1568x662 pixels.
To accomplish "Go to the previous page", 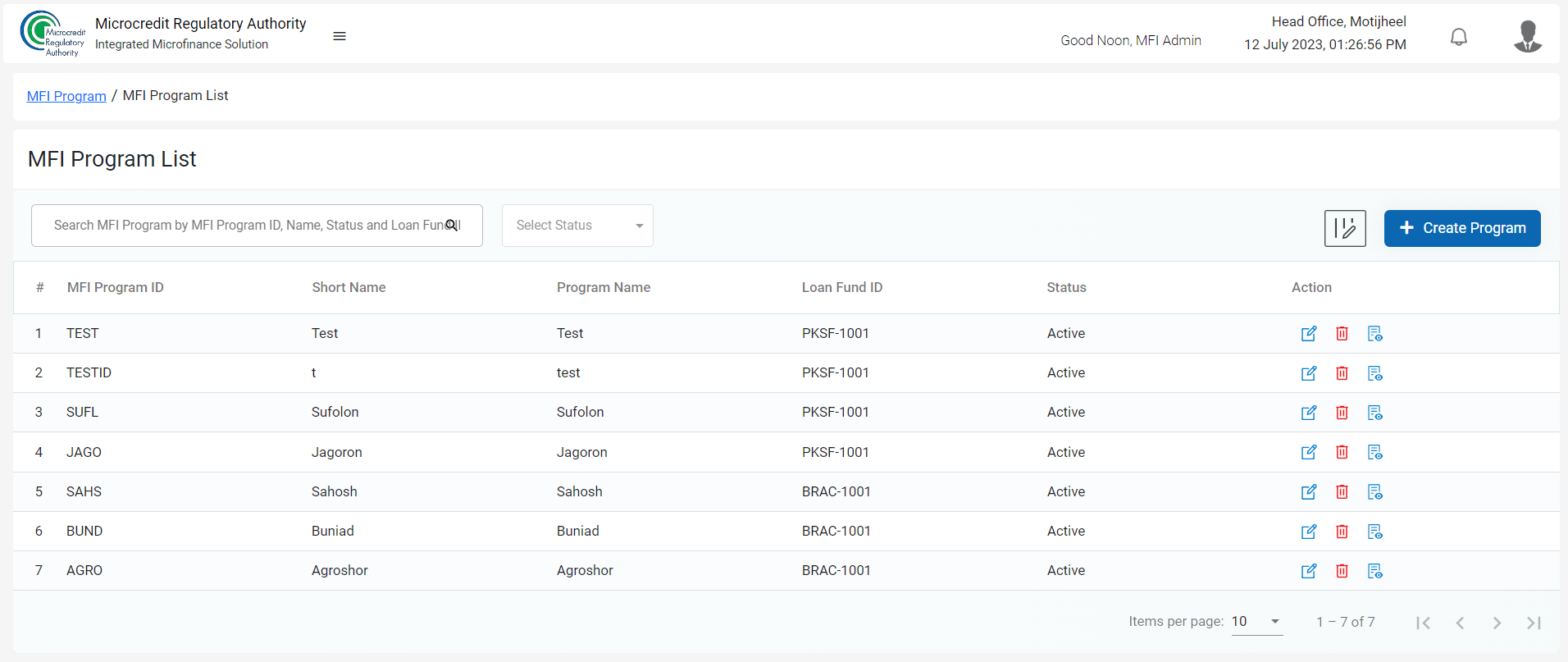I will [x=1461, y=623].
